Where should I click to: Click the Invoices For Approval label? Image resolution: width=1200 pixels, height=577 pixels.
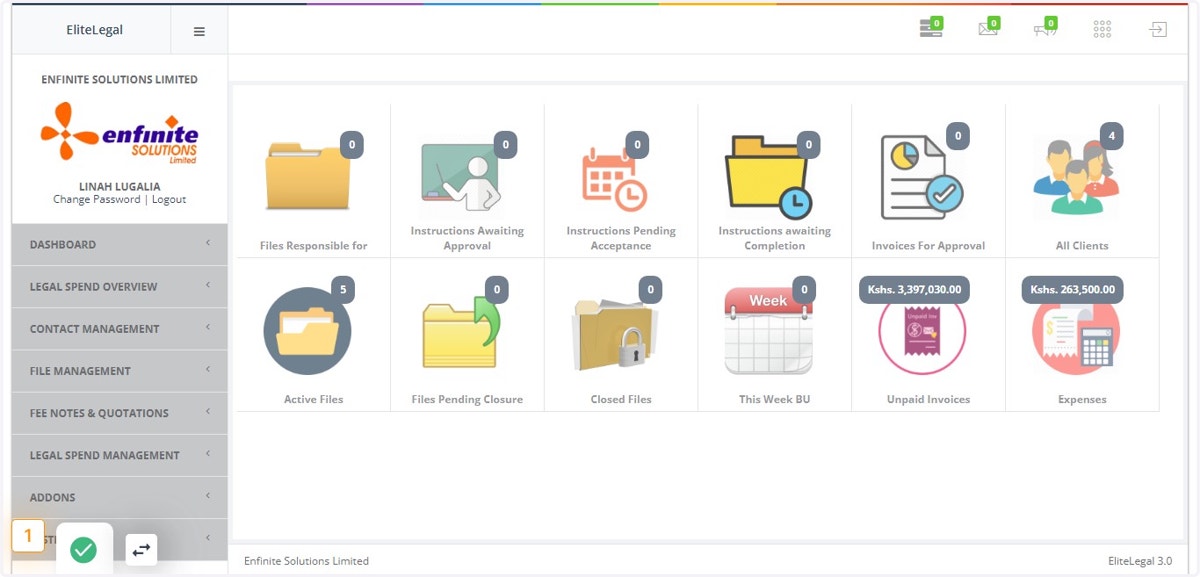click(928, 246)
